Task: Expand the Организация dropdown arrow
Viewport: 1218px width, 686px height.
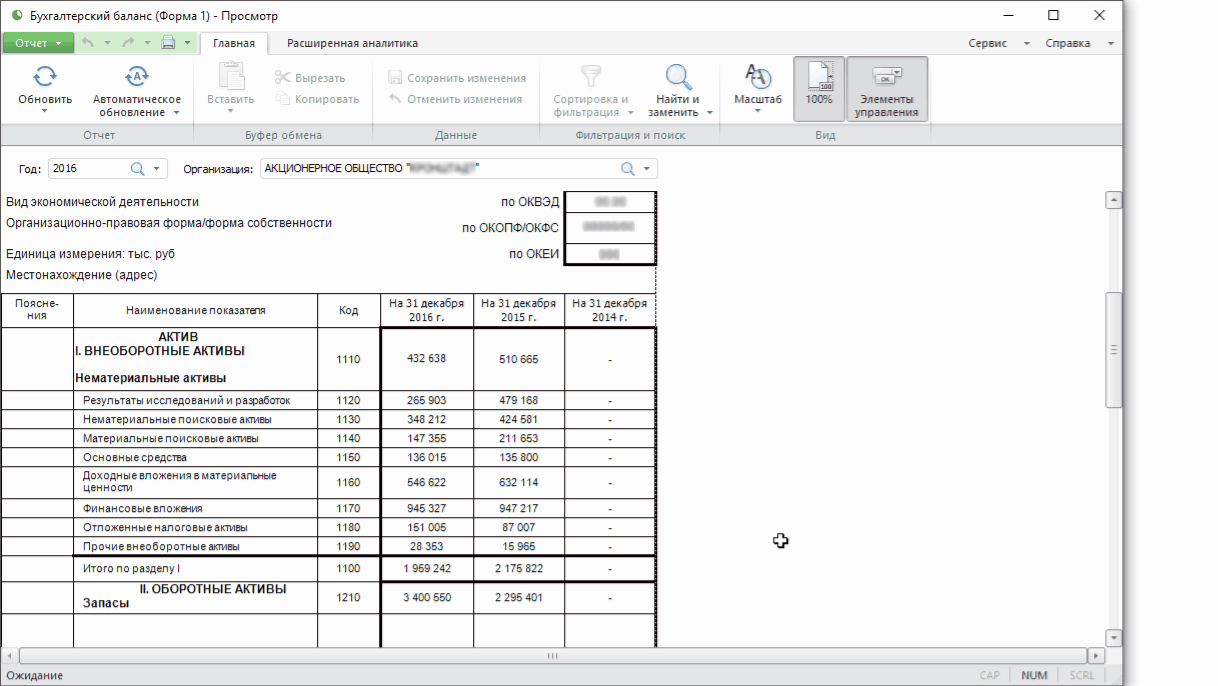Action: point(647,169)
